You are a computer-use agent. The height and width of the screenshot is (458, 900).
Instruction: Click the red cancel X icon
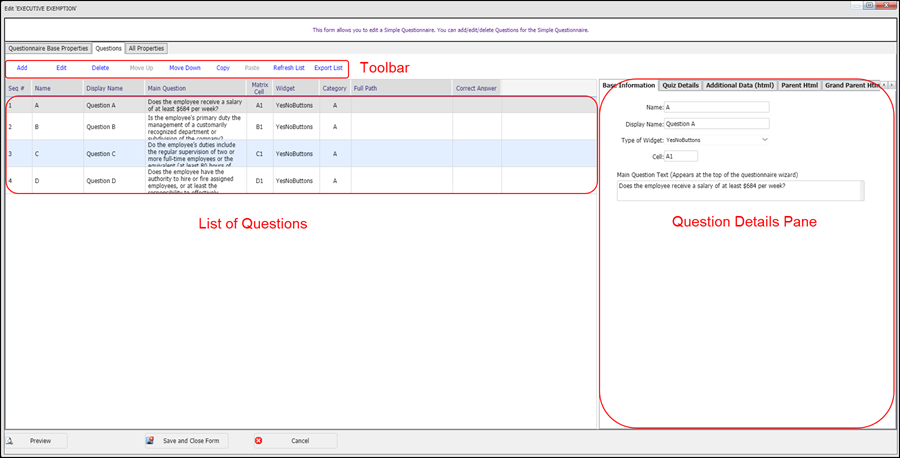(x=258, y=441)
